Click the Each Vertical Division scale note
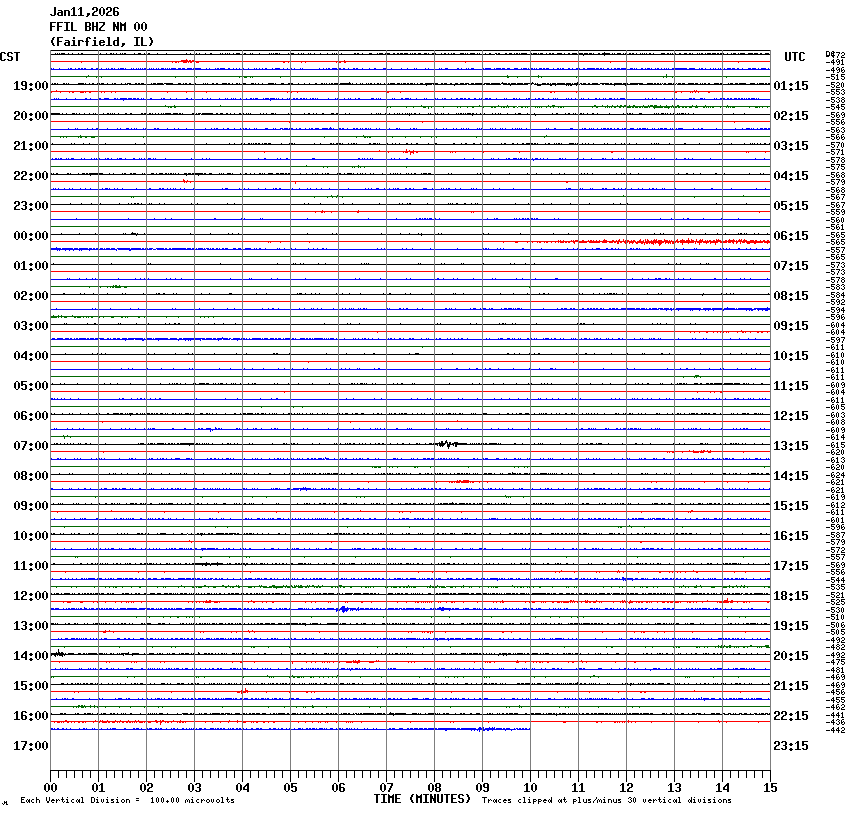This screenshot has height=814, width=850. (127, 800)
